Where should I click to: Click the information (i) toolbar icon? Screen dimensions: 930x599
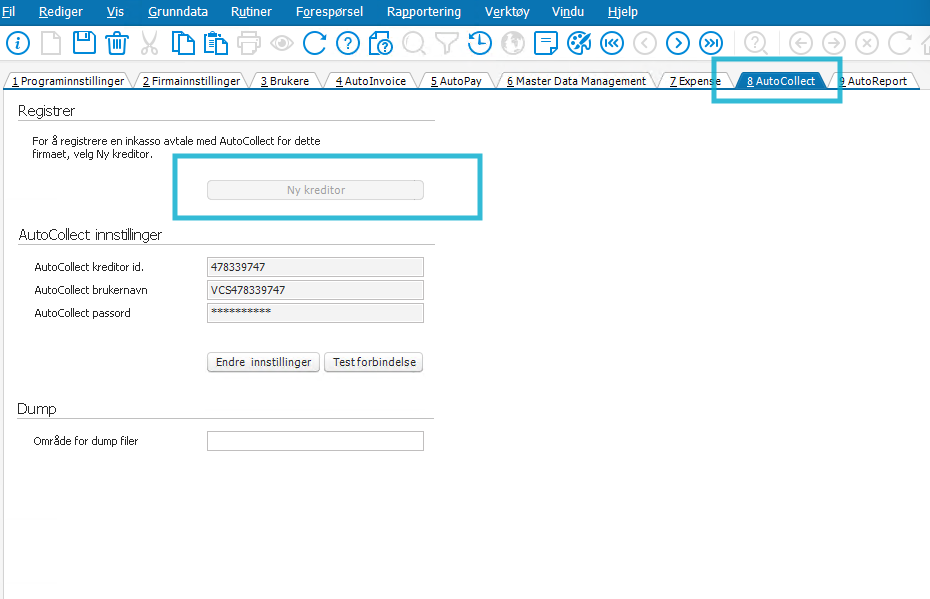point(18,43)
